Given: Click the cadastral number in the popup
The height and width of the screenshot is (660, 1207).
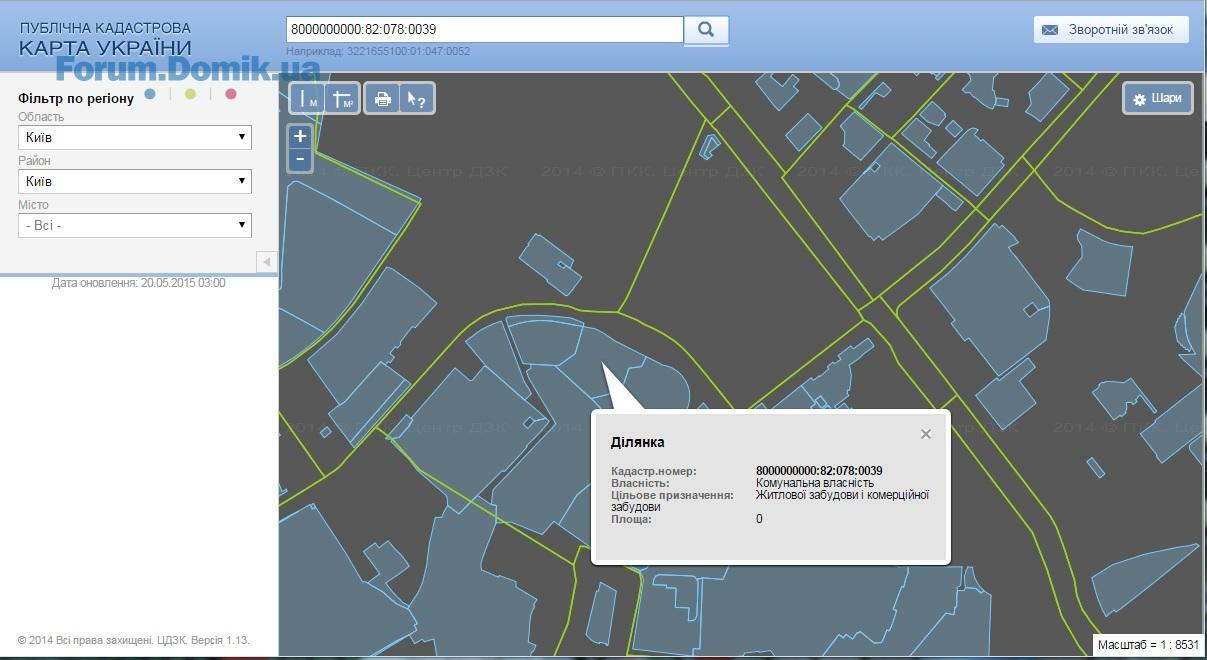Looking at the screenshot, I should [x=818, y=471].
